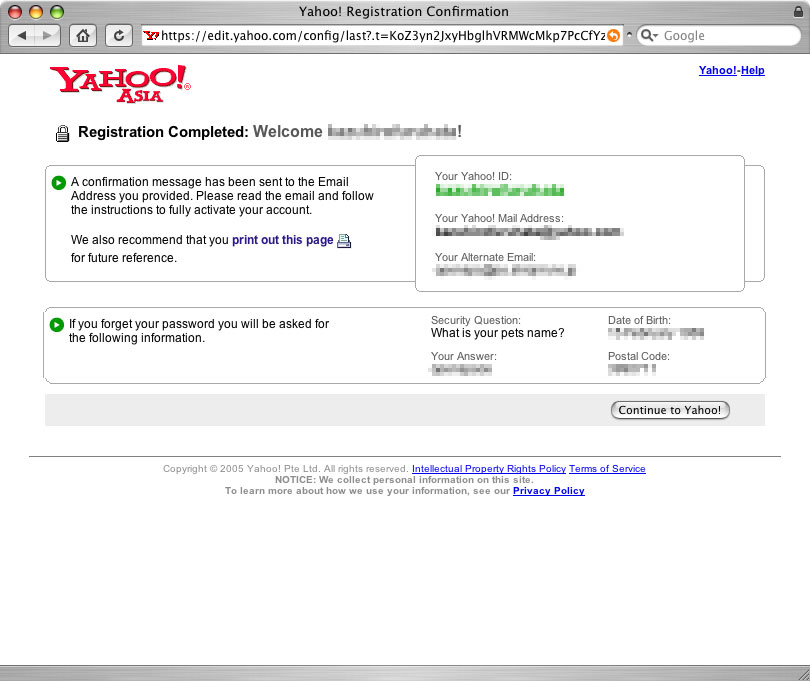Viewport: 810px width, 681px height.
Task: Click the green arrow bullet beside forgot password text
Action: pos(56,324)
